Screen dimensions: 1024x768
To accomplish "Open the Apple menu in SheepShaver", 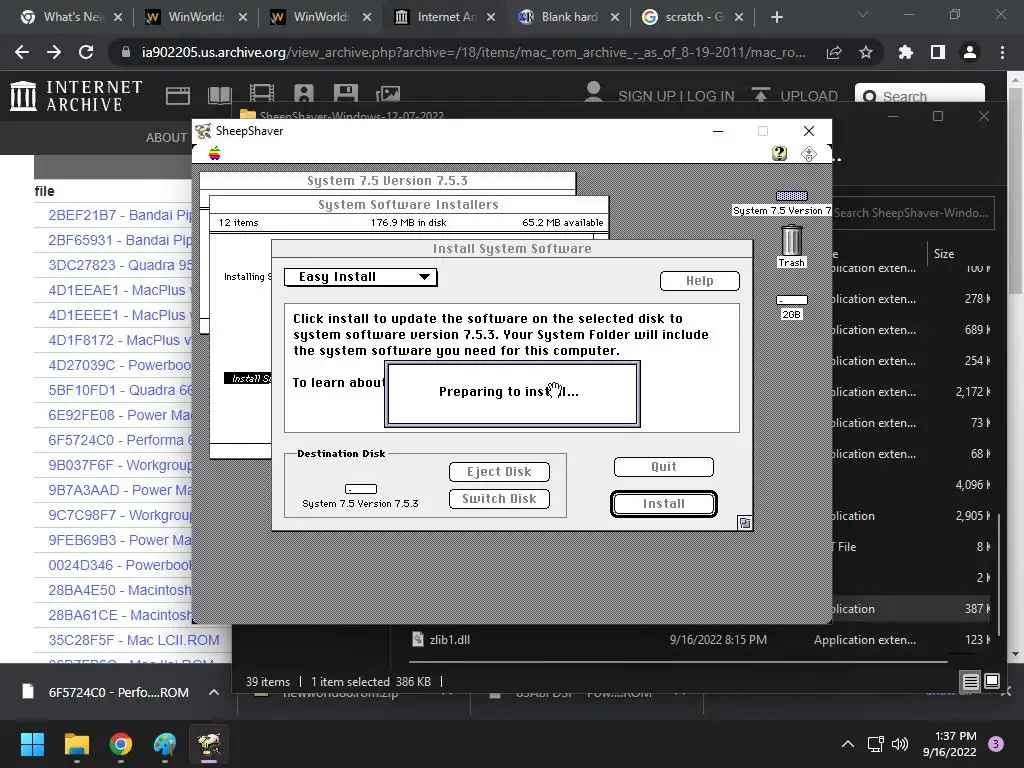I will (214, 153).
